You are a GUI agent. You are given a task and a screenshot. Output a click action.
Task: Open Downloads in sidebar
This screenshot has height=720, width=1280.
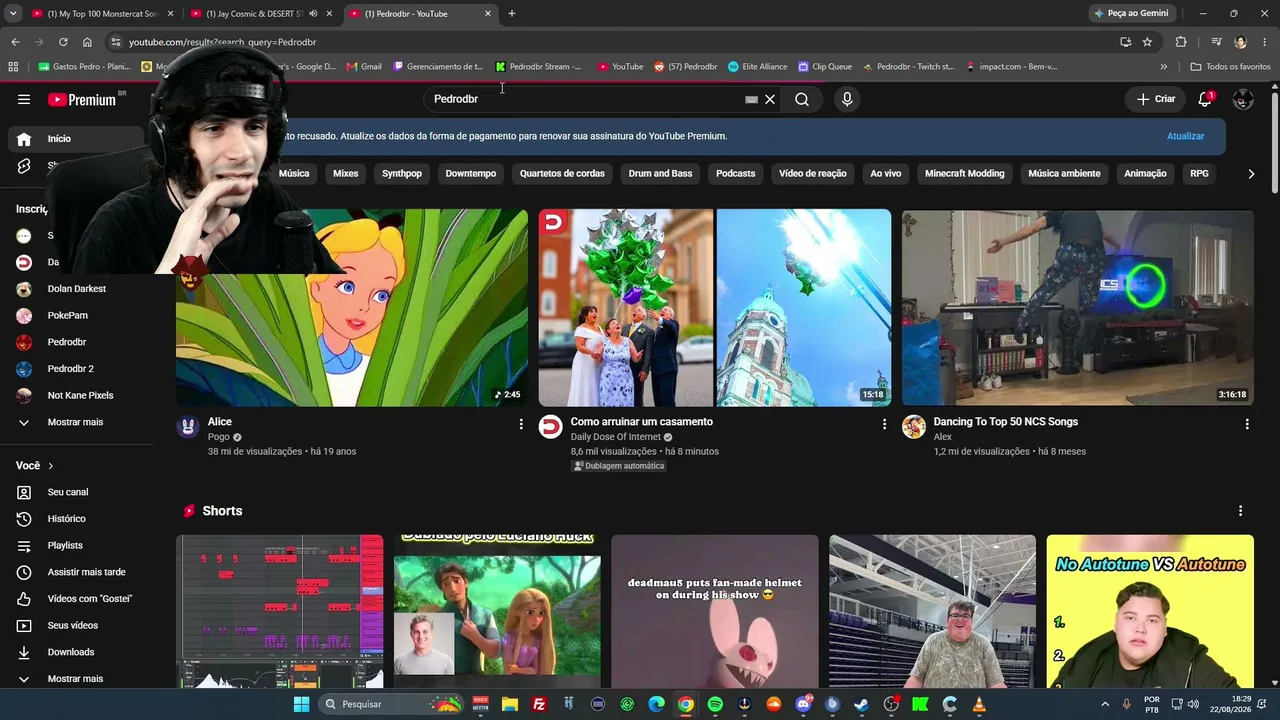click(77, 652)
